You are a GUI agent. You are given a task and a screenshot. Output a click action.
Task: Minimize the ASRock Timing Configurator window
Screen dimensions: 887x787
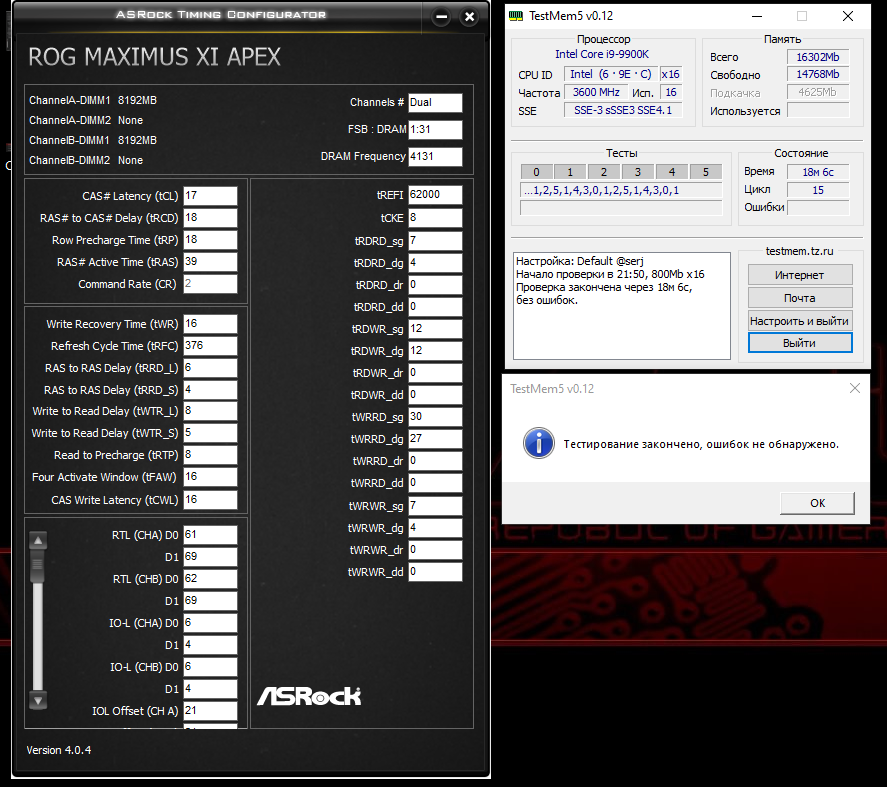point(441,17)
